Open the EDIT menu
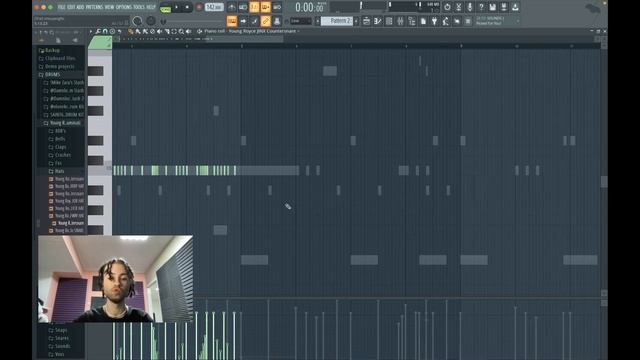This screenshot has width=640, height=360. pyautogui.click(x=71, y=7)
